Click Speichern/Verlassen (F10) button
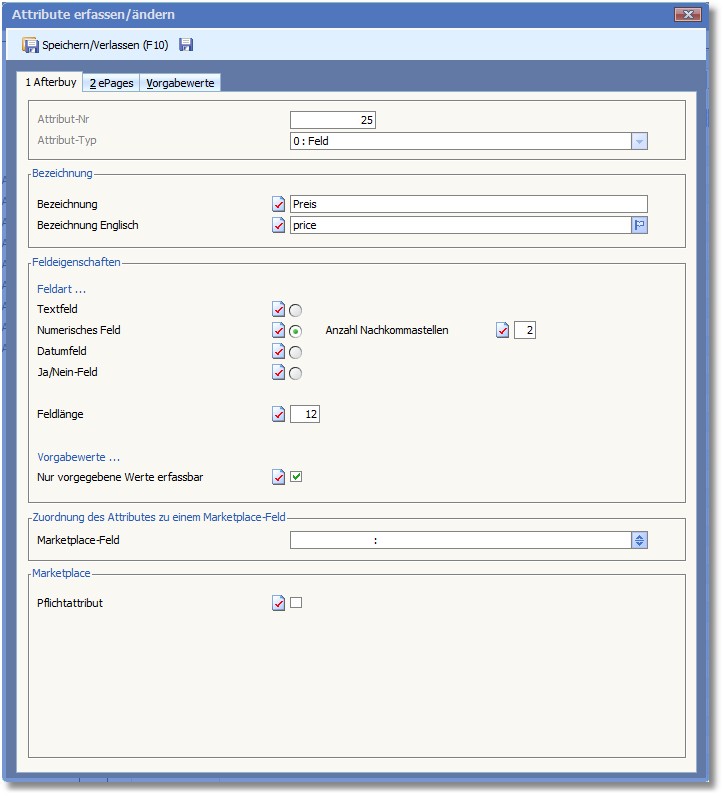 point(95,45)
